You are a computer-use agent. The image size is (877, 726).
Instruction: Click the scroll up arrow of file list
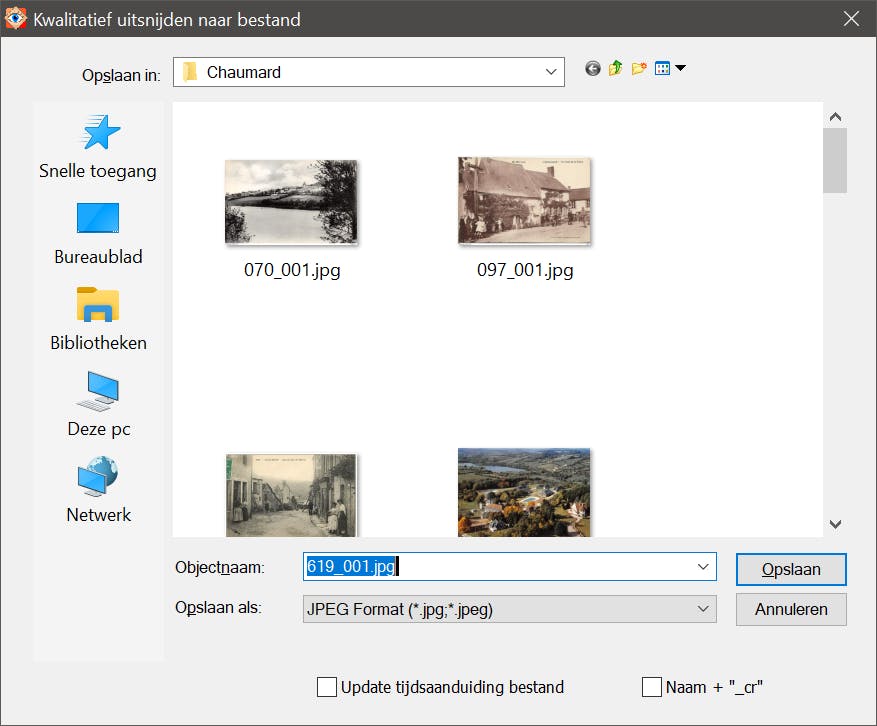pyautogui.click(x=836, y=117)
